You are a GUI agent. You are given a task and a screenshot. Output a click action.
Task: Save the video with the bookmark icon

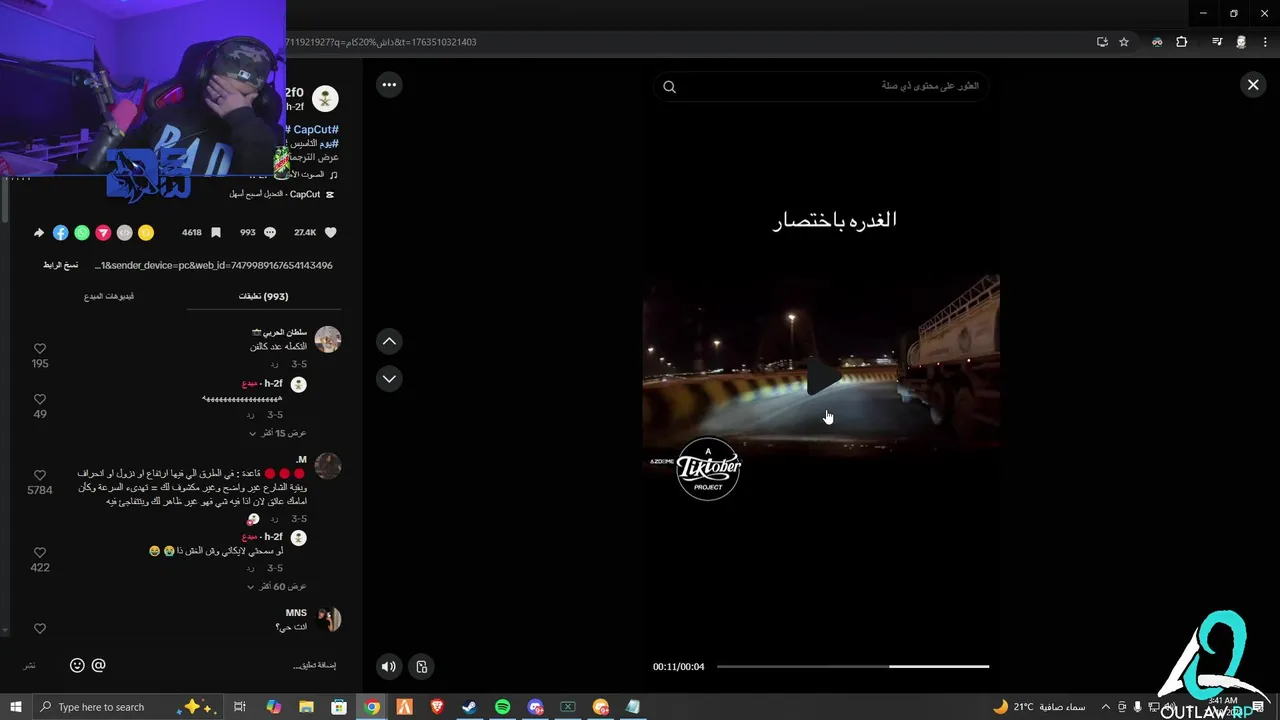(x=215, y=232)
